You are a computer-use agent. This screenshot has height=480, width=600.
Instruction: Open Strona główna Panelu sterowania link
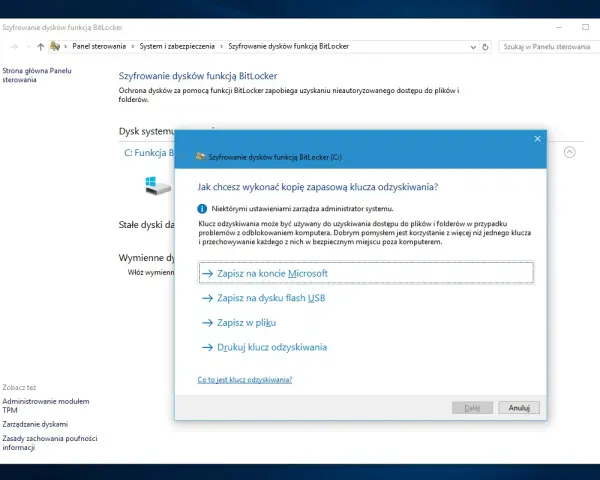pos(37,75)
